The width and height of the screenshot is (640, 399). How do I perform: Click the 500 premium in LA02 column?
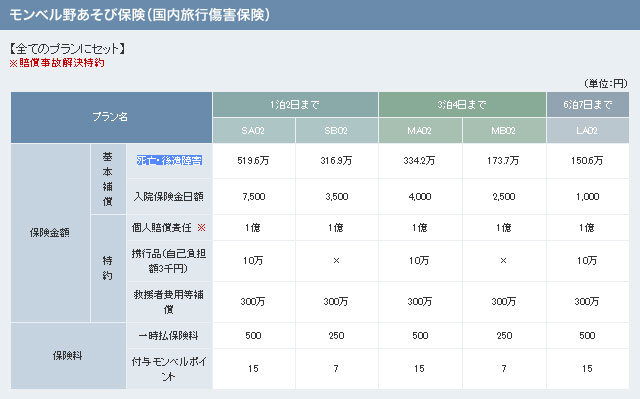tap(587, 336)
